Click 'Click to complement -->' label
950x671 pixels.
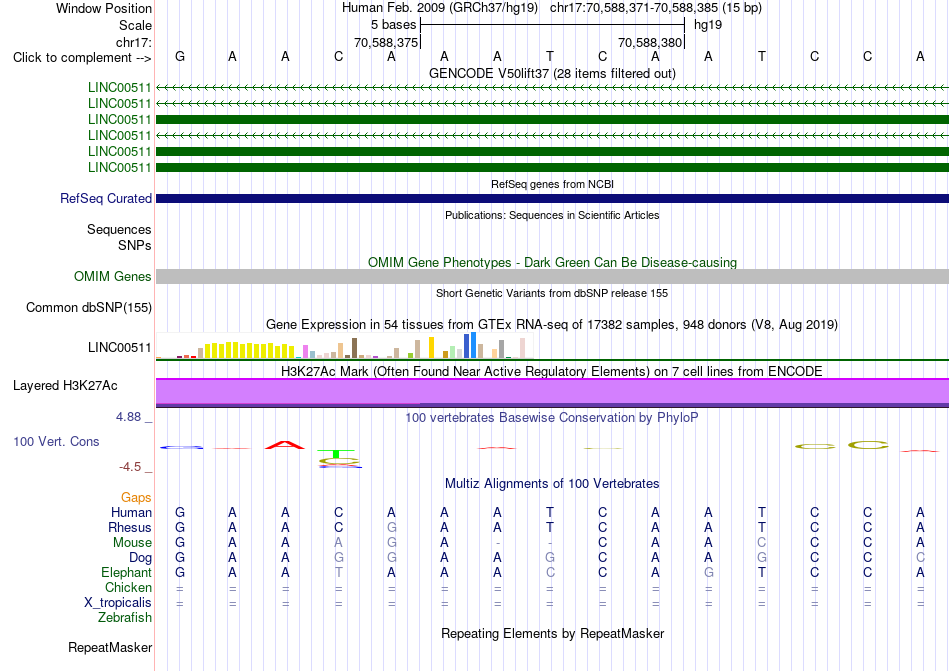tap(82, 58)
